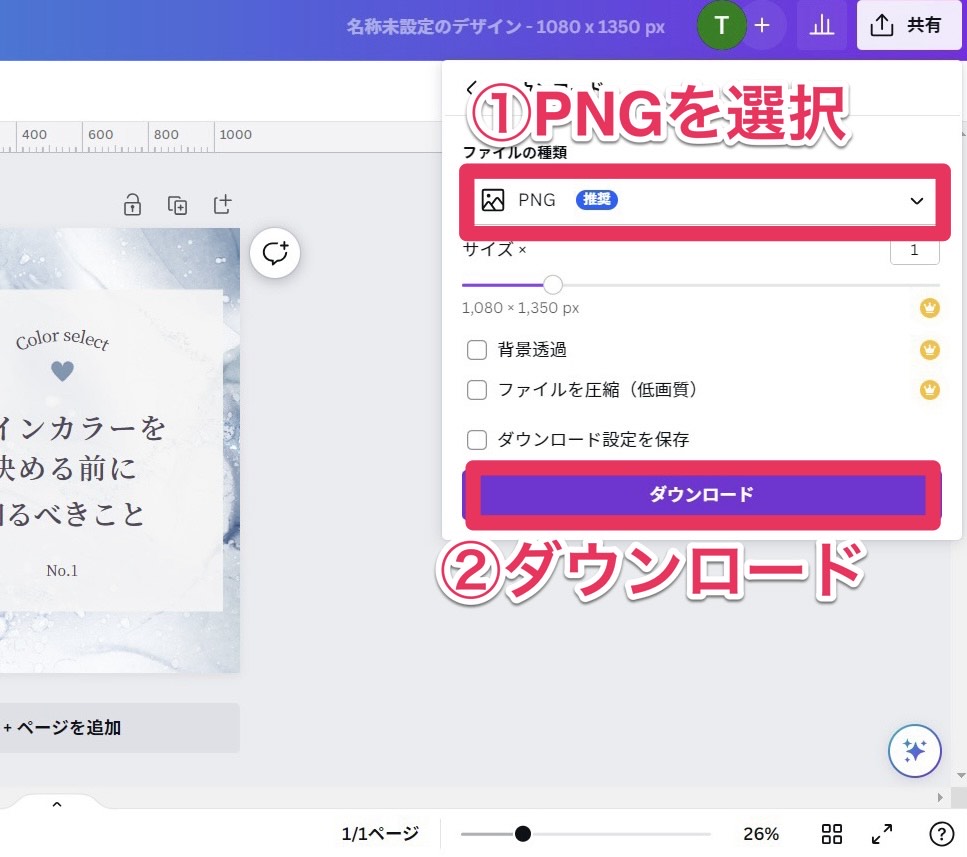Tick the ダウンロード設定を保存 checkbox

click(477, 439)
